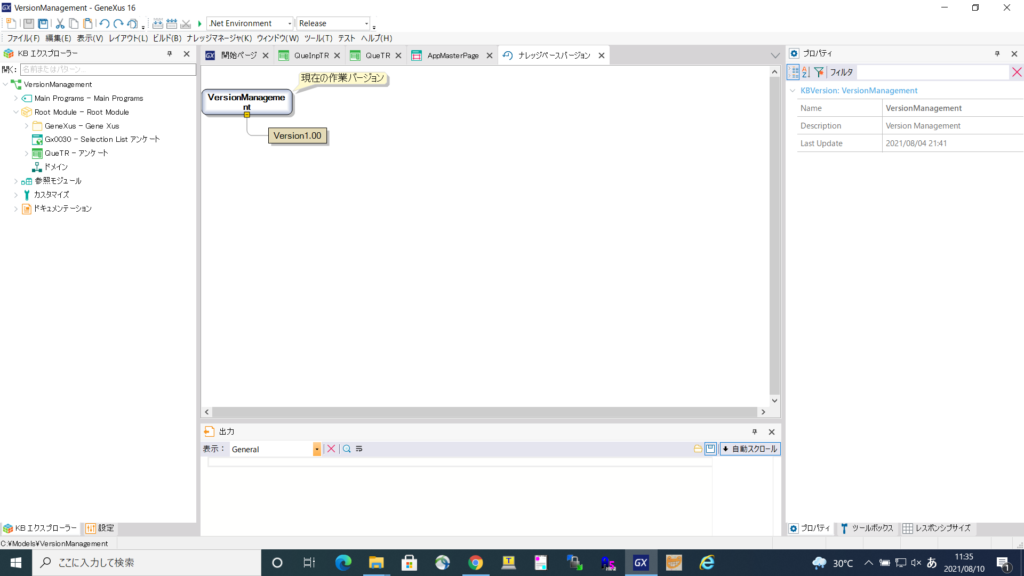This screenshot has height=576, width=1024.
Task: Open File Explorer from the taskbar
Action: (x=376, y=562)
